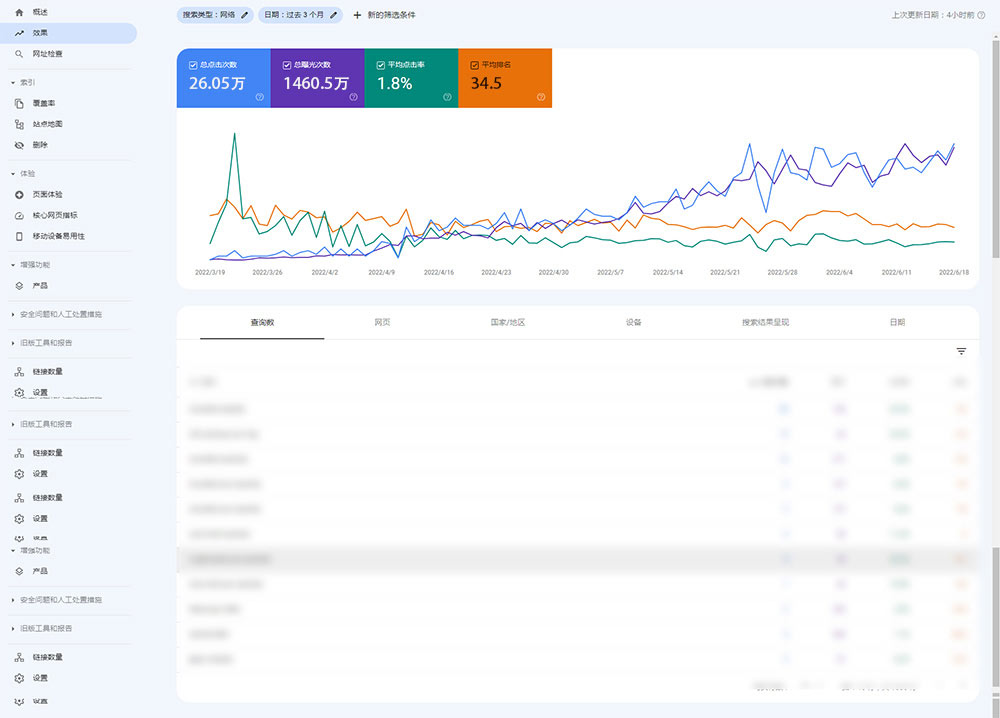Uncheck the 总曝光次数 metric checkbox
The height and width of the screenshot is (718, 1000).
point(287,65)
